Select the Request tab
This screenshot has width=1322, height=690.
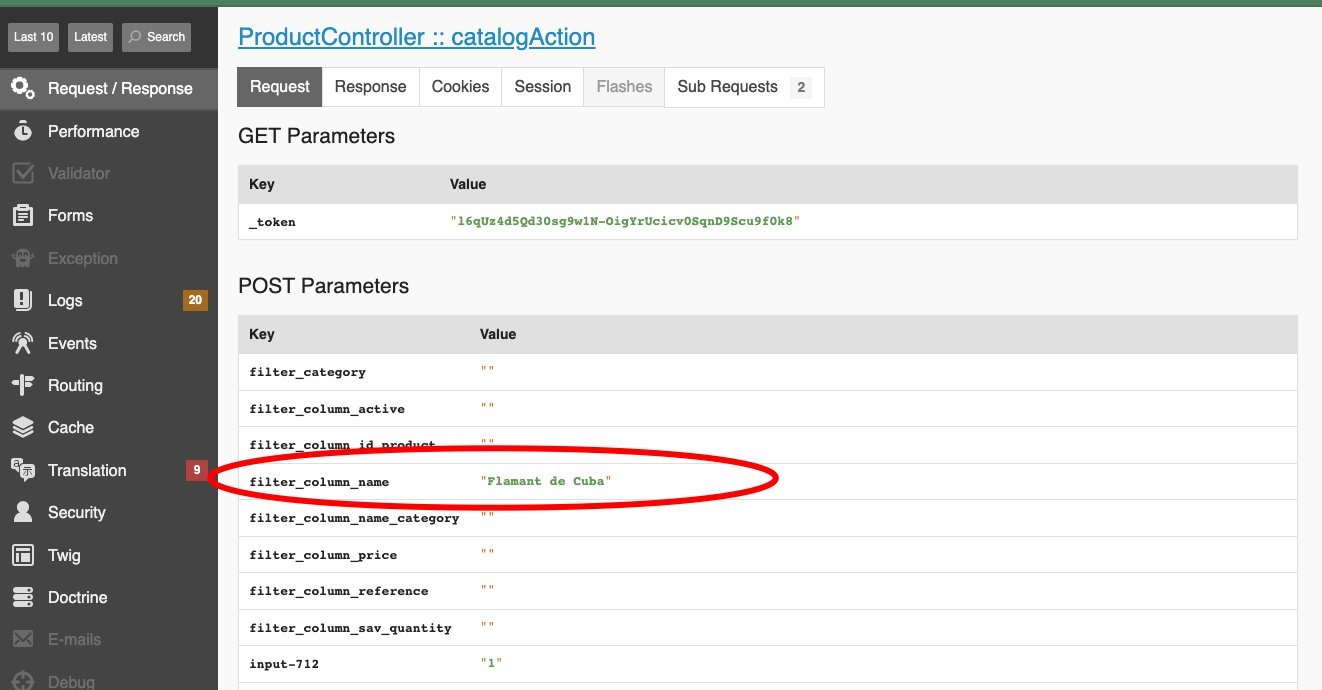[280, 87]
